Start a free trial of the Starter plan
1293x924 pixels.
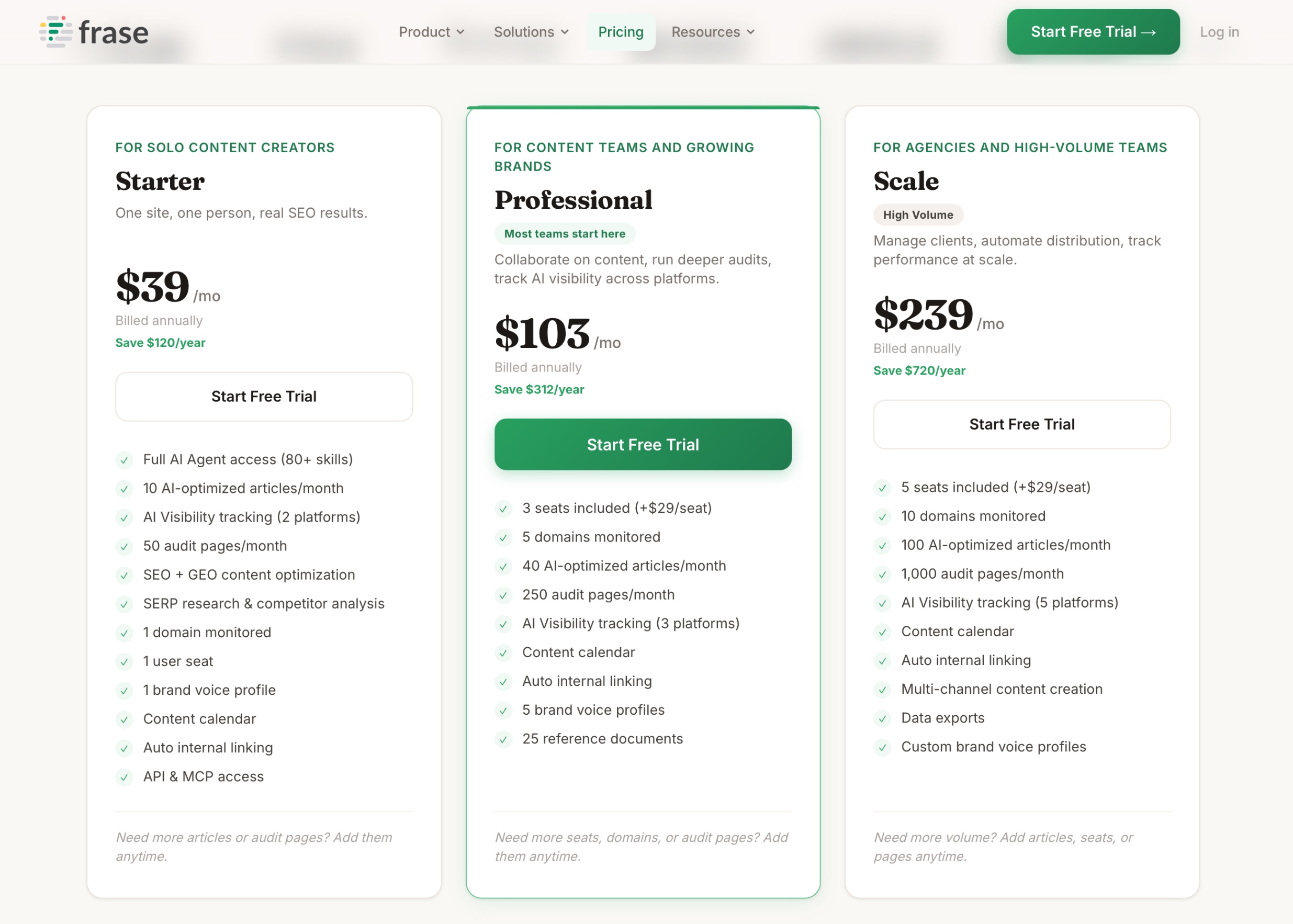pyautogui.click(x=264, y=397)
